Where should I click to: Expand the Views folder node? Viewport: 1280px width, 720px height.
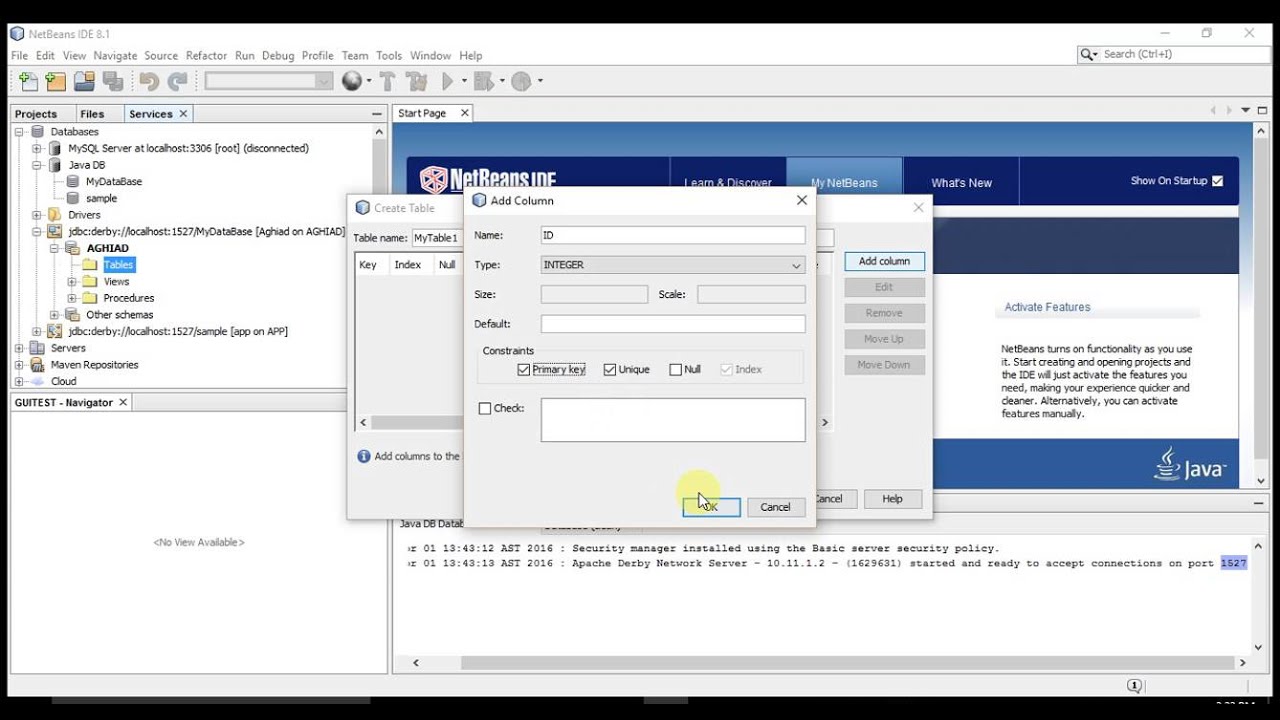click(72, 281)
